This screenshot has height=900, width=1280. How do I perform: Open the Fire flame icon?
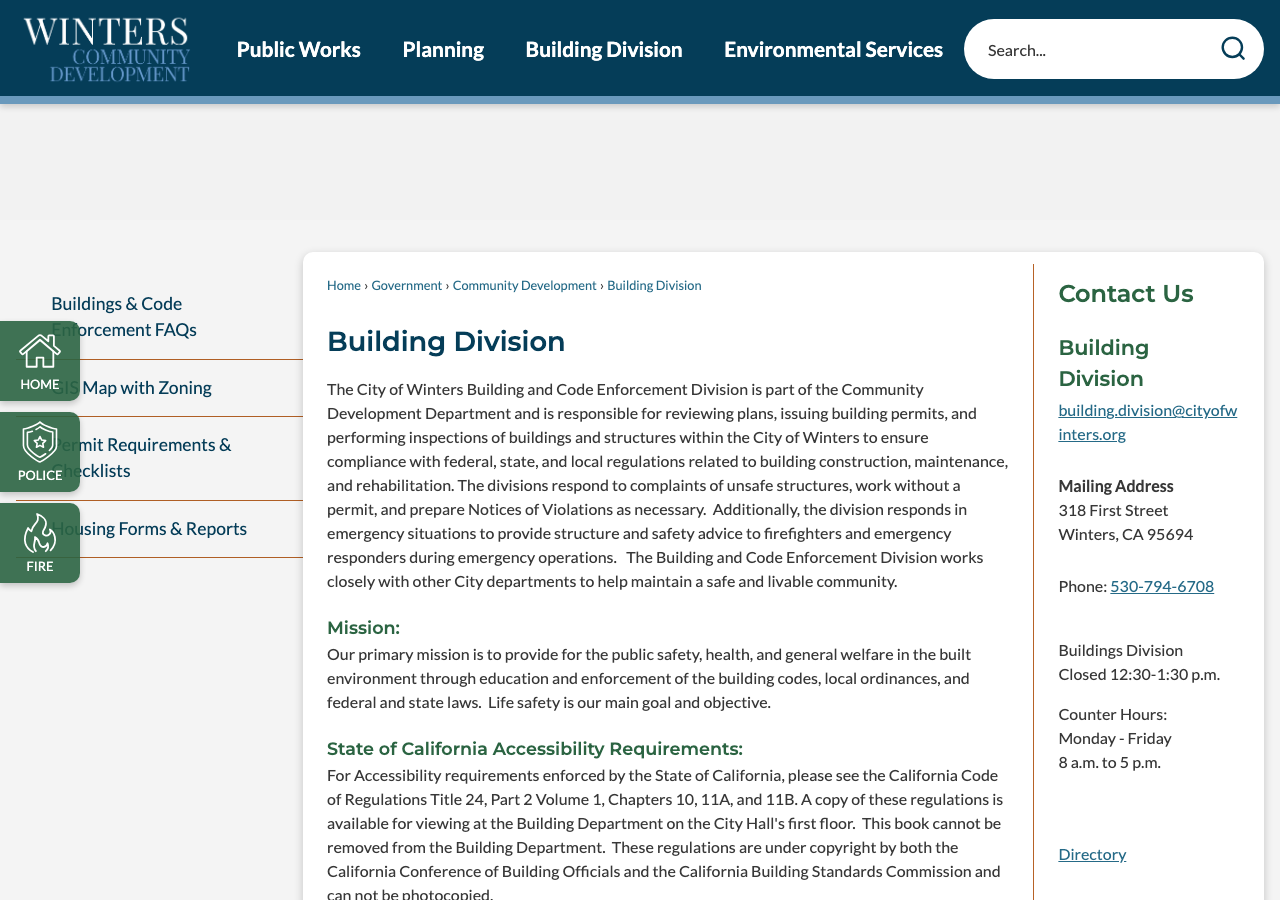point(40,543)
